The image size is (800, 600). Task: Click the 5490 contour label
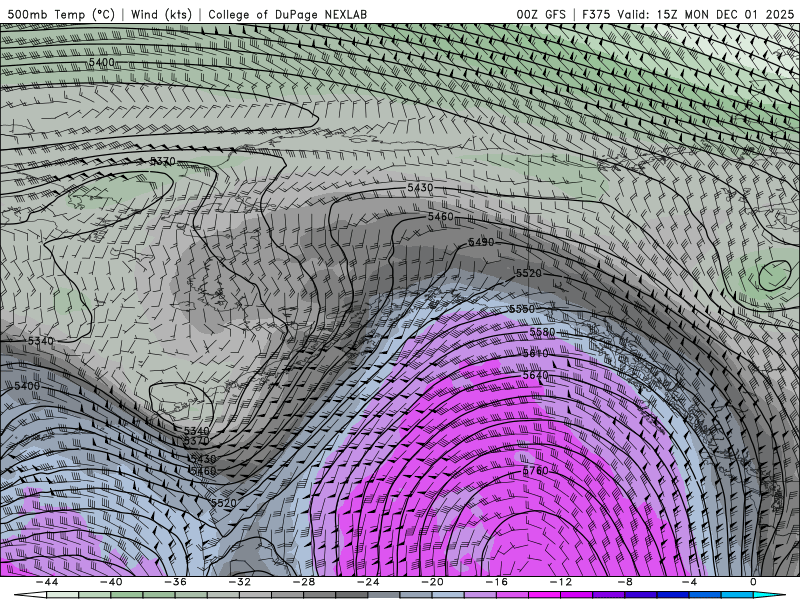(x=481, y=242)
